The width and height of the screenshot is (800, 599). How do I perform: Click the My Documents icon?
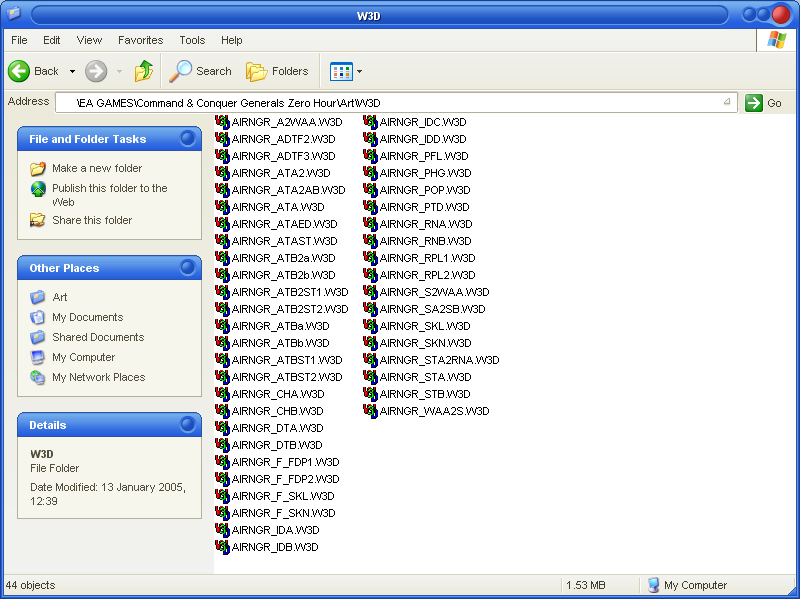37,317
